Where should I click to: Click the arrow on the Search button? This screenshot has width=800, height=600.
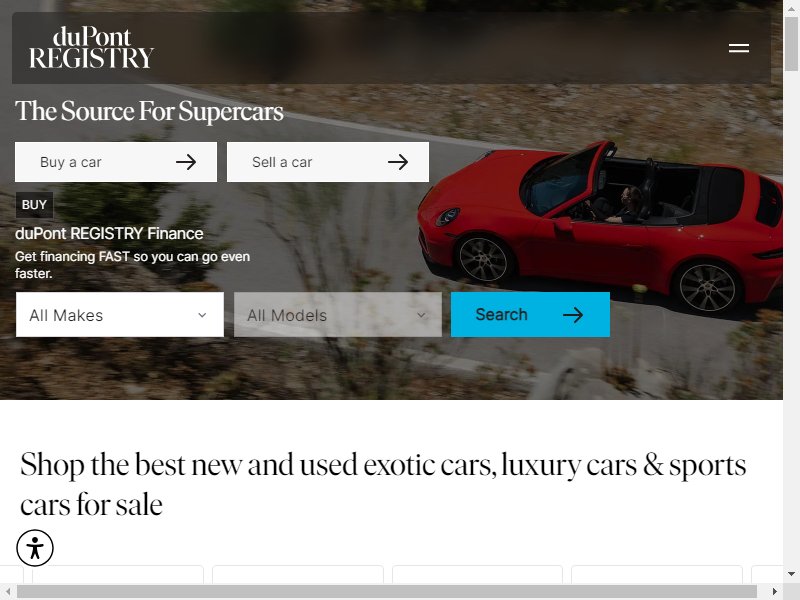(x=572, y=315)
